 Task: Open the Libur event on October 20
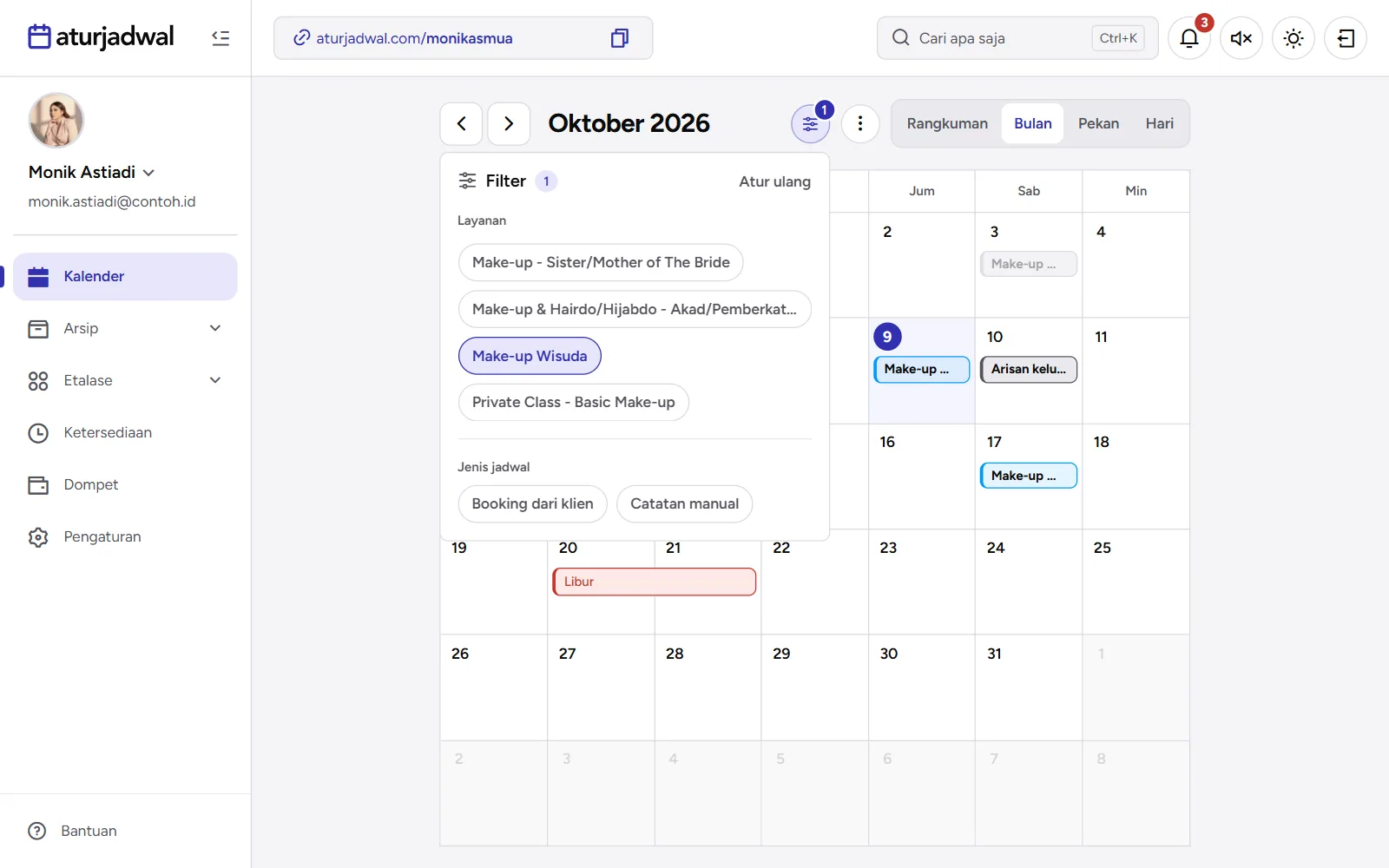(x=655, y=582)
